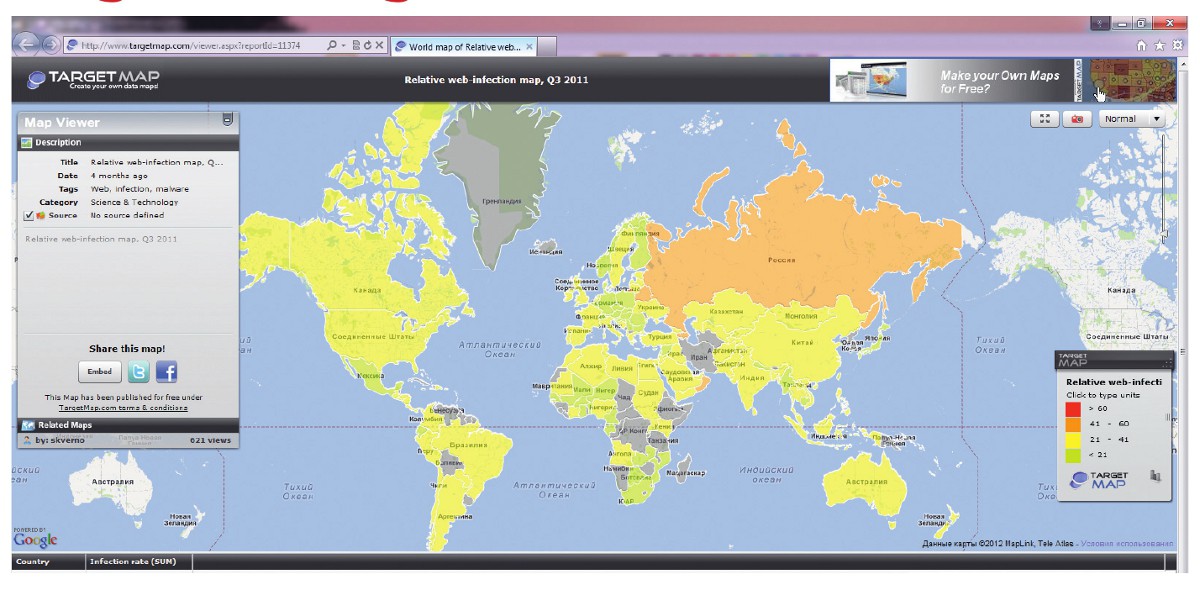Click the TargetMap logo in header
Screen dimensions: 1200x590
click(93, 80)
